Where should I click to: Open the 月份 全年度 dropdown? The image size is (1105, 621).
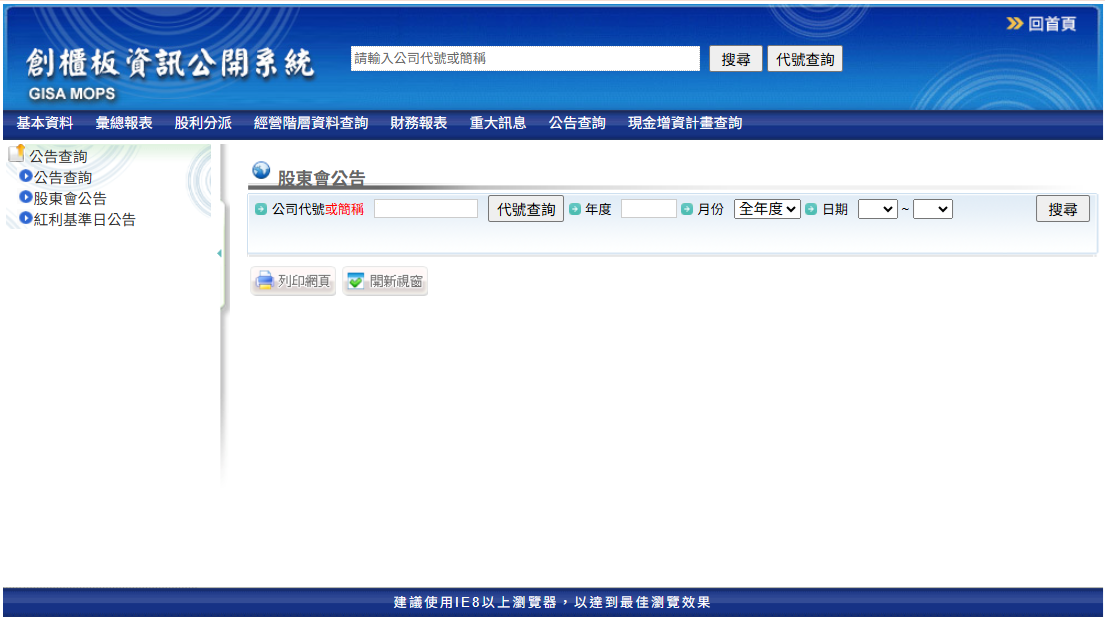tap(767, 209)
